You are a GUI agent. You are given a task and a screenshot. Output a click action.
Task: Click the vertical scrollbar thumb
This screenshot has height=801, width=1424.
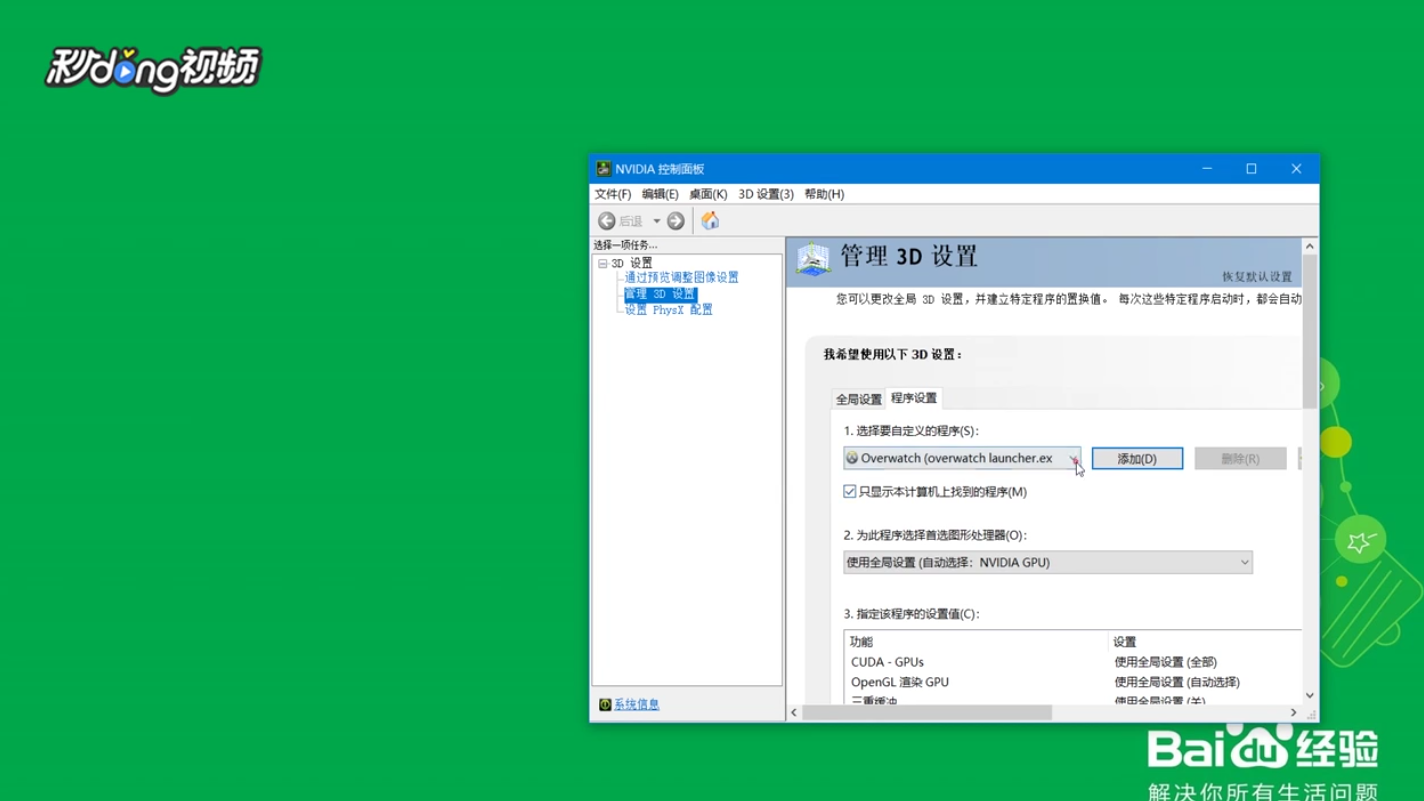click(1310, 331)
